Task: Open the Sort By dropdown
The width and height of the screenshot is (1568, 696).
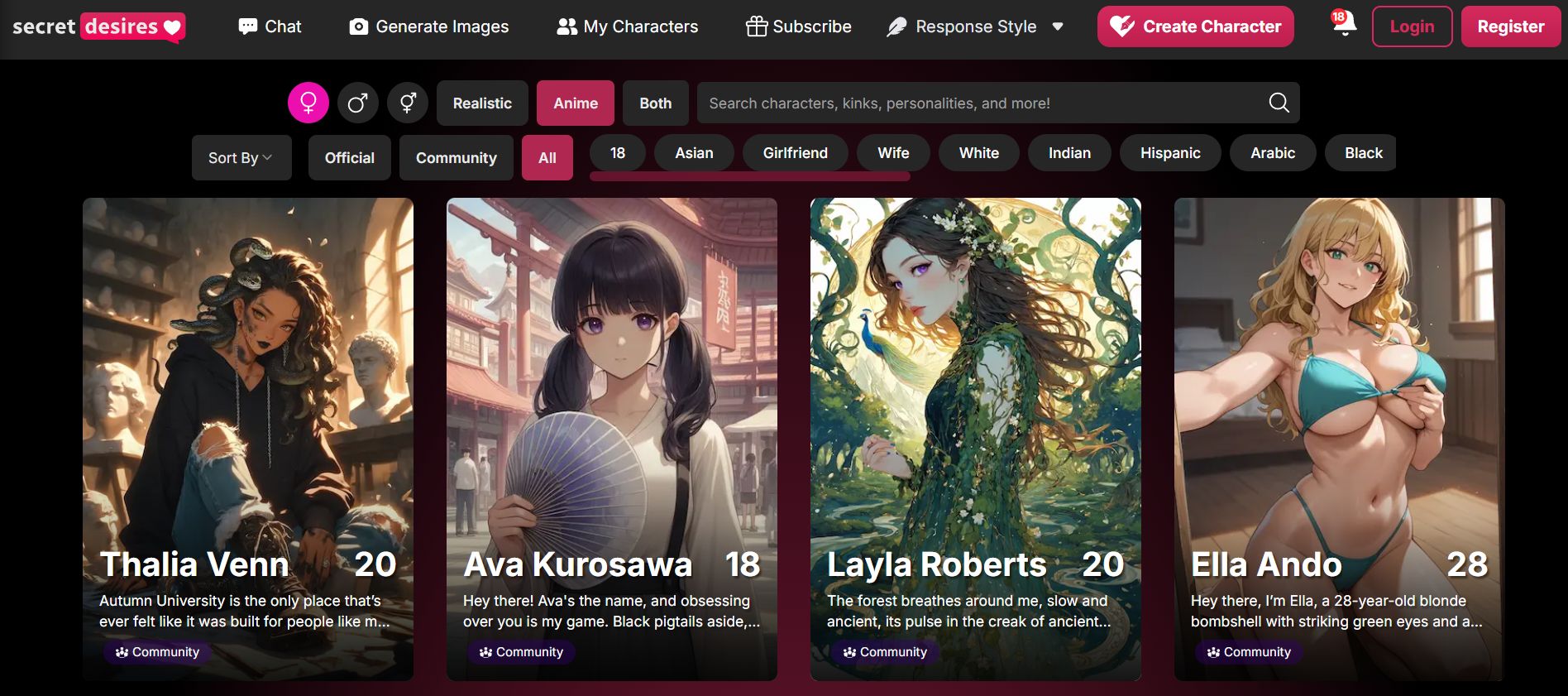Action: click(x=241, y=157)
